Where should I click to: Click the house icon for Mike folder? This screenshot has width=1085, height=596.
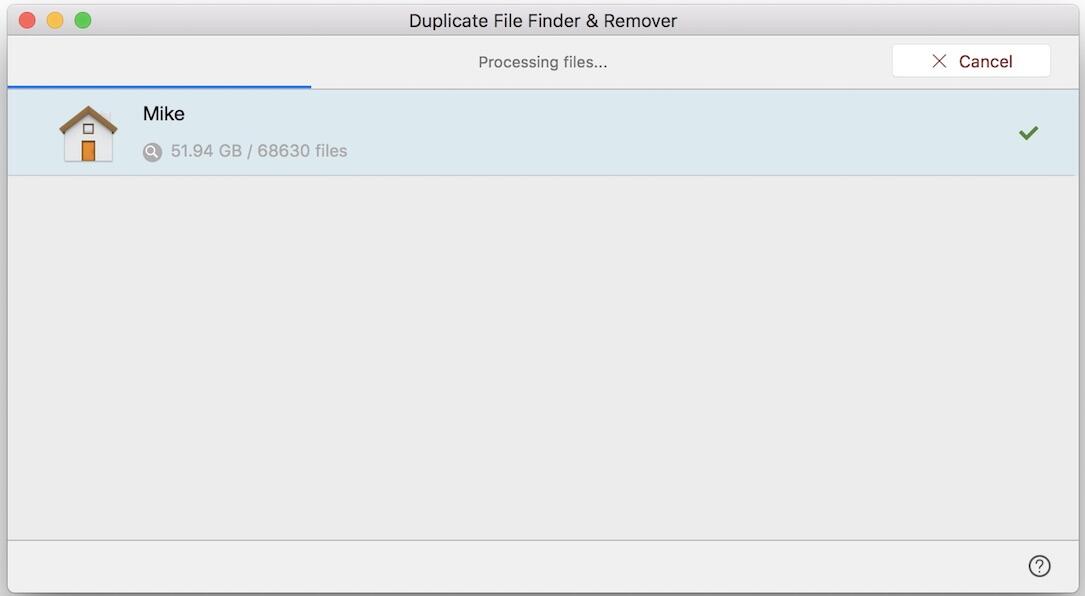pos(88,134)
